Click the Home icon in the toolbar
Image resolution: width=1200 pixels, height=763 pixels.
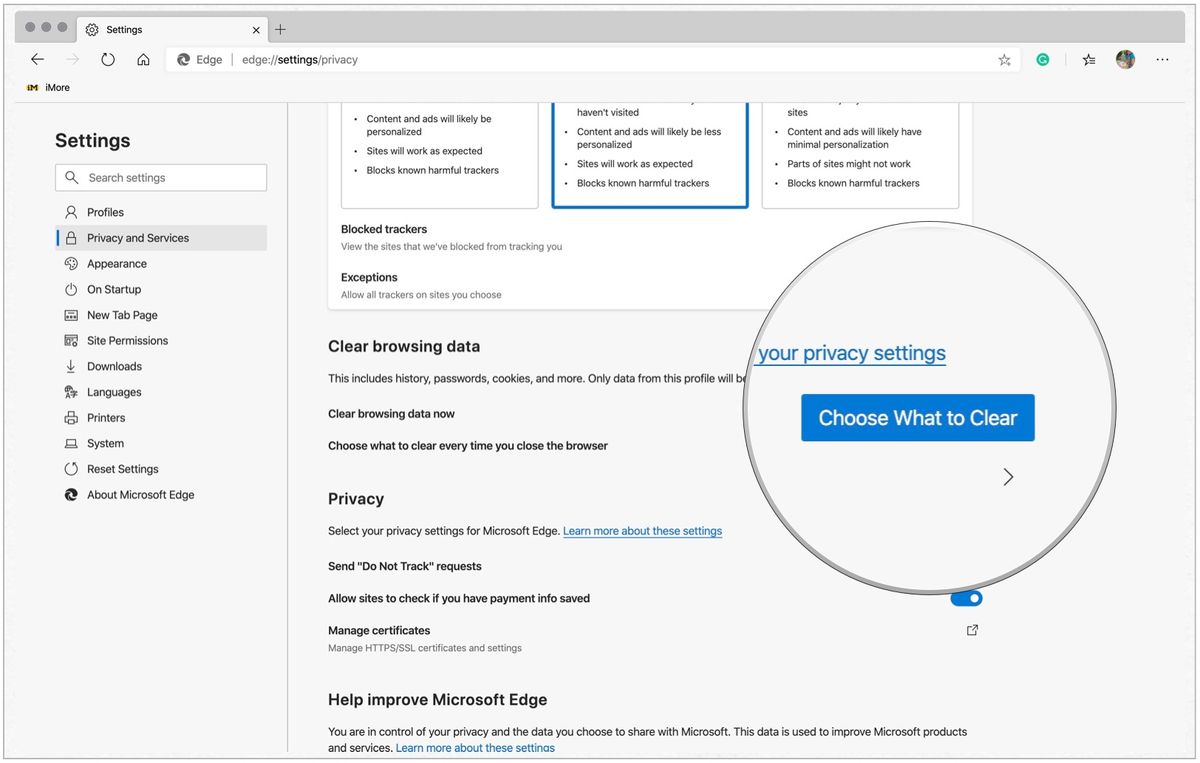[143, 60]
